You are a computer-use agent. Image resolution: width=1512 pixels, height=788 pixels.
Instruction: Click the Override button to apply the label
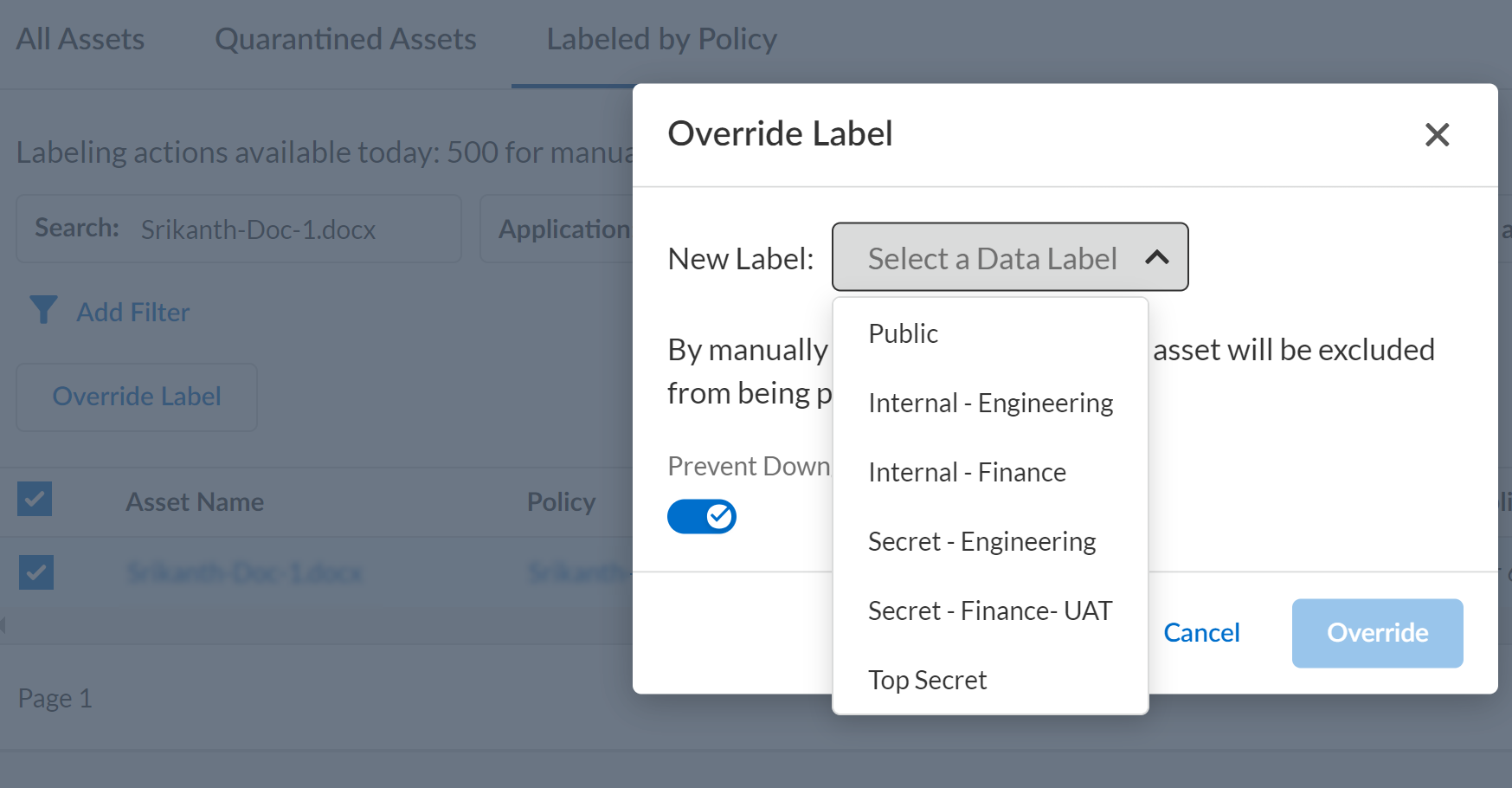point(1376,632)
